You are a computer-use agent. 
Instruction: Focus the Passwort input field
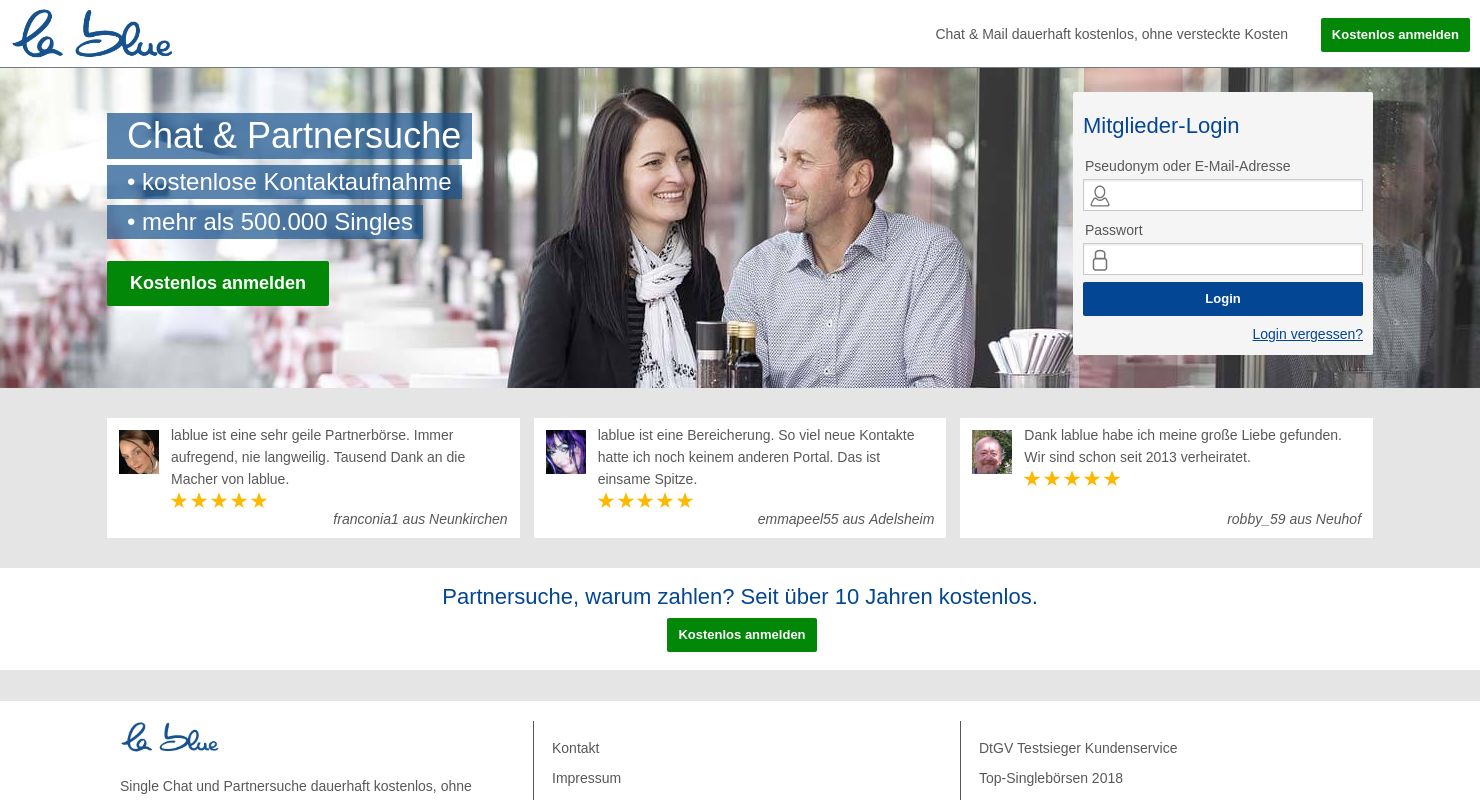tap(1223, 259)
